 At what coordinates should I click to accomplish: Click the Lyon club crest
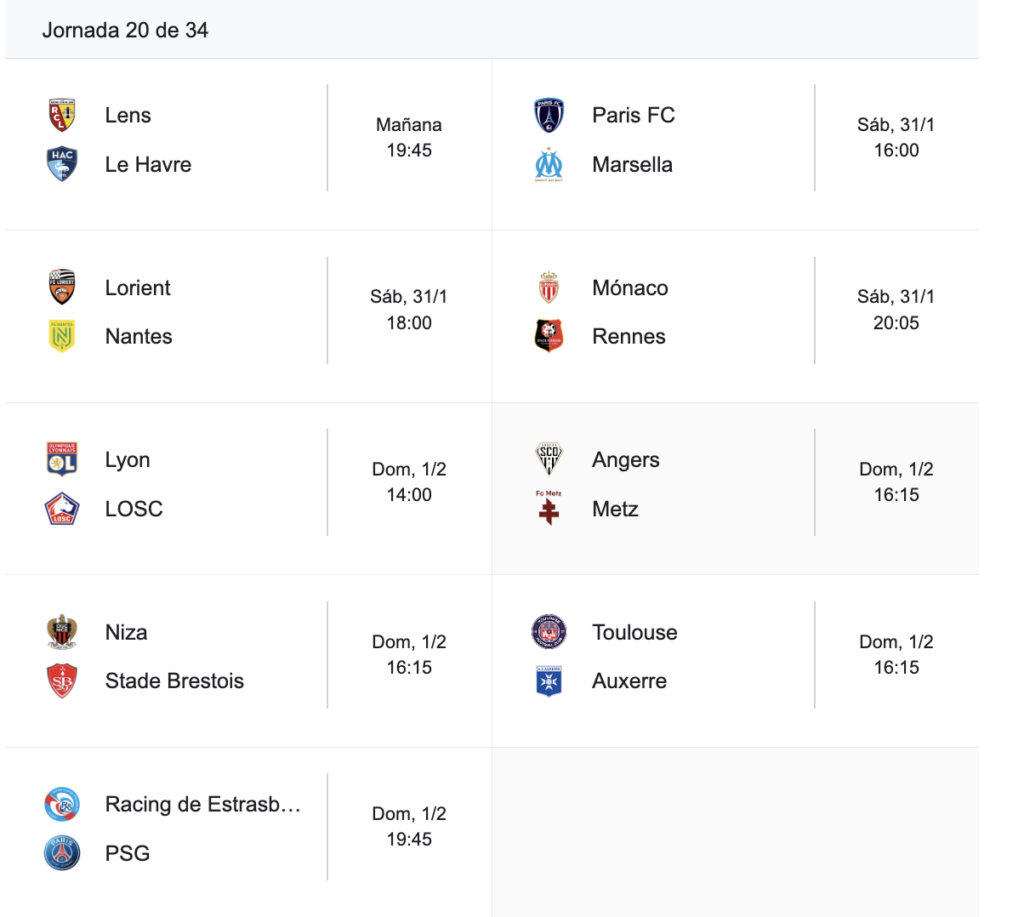click(x=63, y=460)
